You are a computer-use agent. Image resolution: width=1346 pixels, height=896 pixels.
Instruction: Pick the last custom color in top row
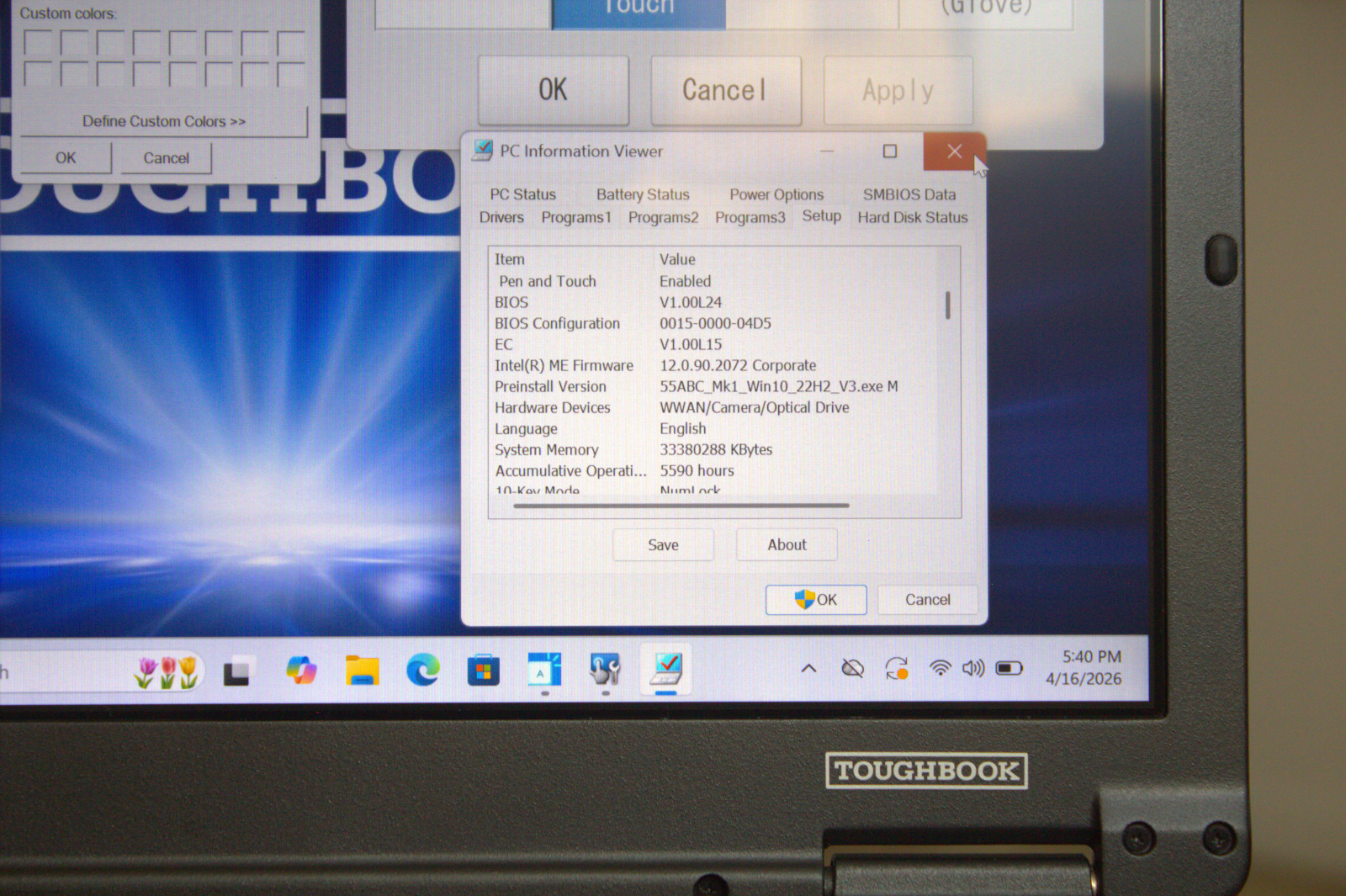click(x=291, y=43)
